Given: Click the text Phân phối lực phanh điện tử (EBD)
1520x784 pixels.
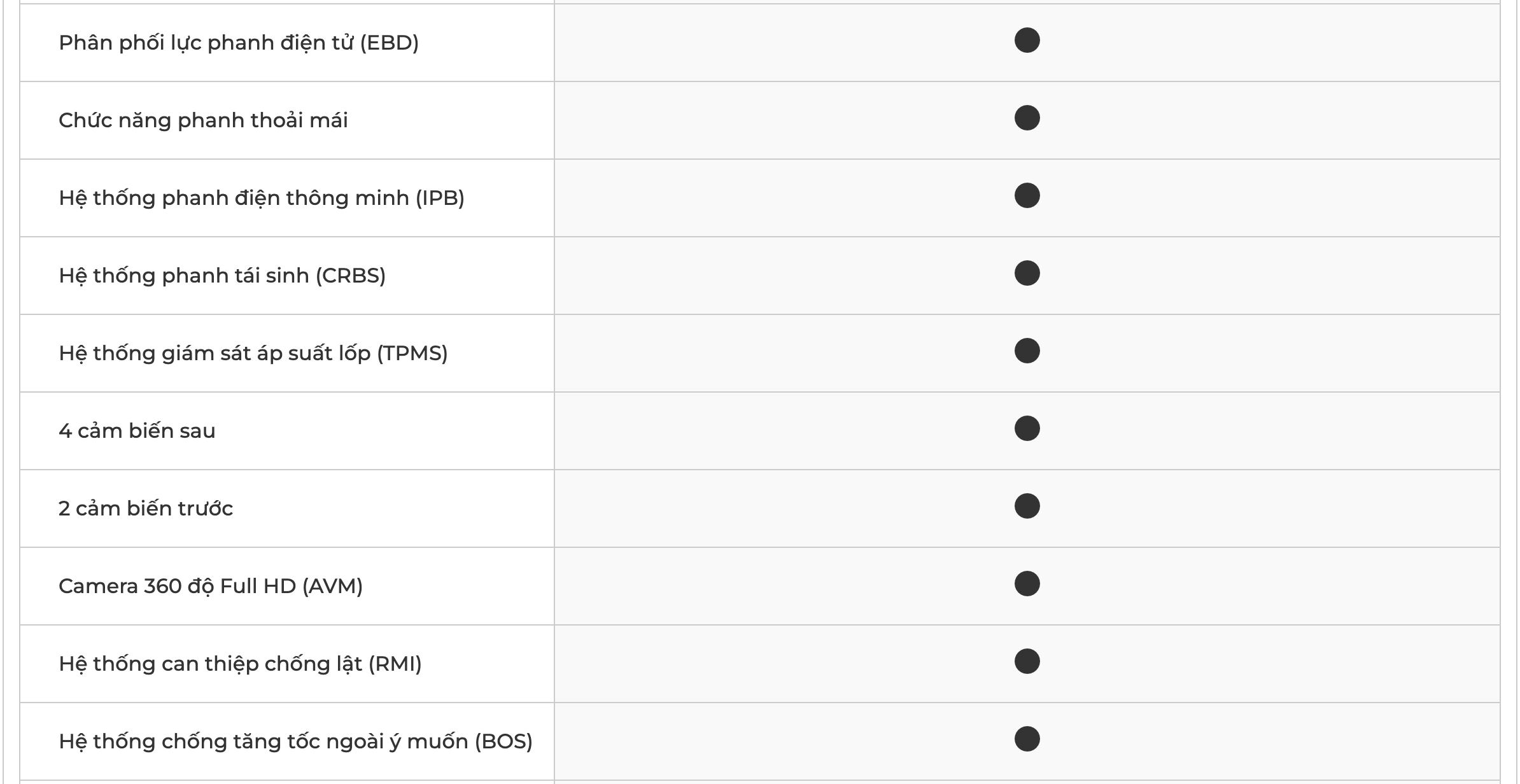Looking at the screenshot, I should (x=239, y=43).
